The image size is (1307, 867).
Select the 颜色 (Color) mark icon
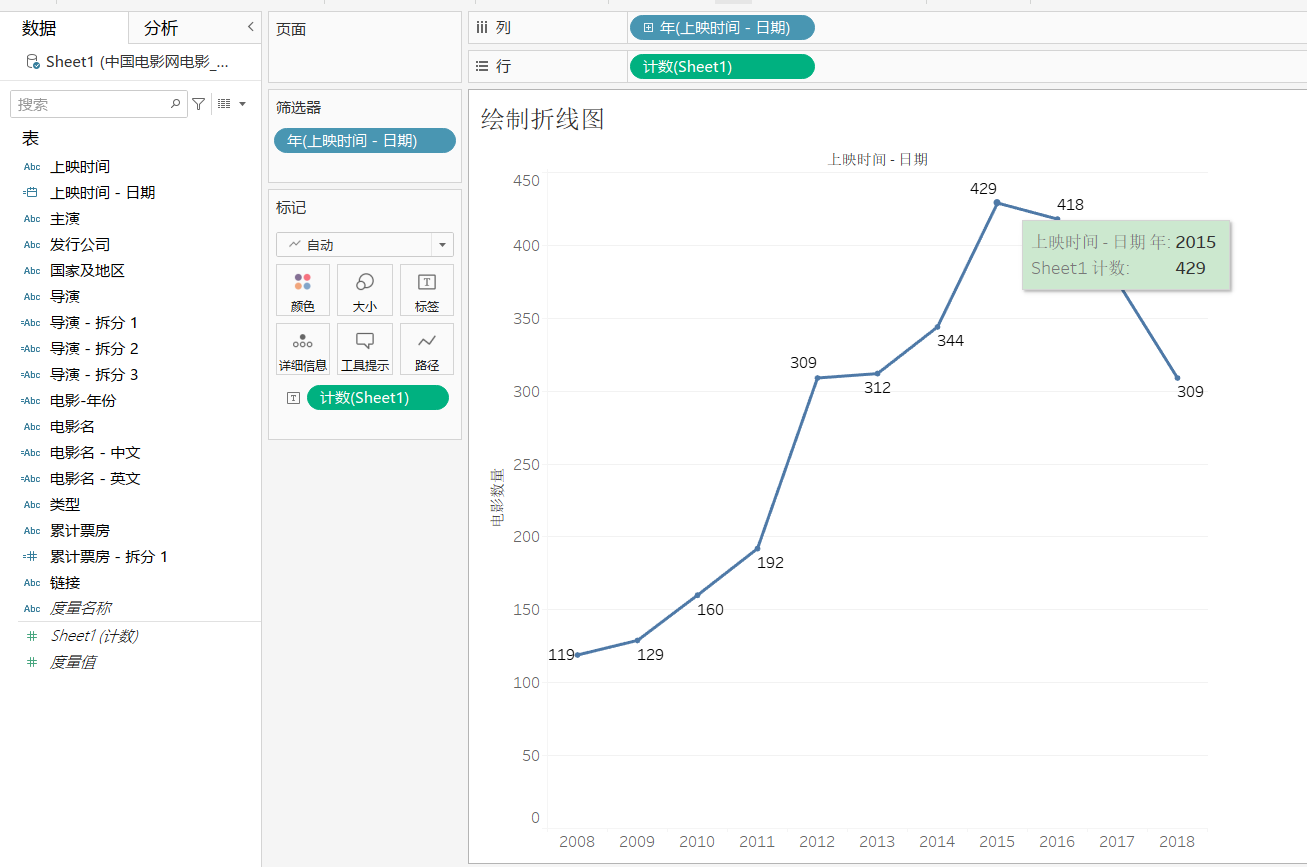pyautogui.click(x=303, y=290)
